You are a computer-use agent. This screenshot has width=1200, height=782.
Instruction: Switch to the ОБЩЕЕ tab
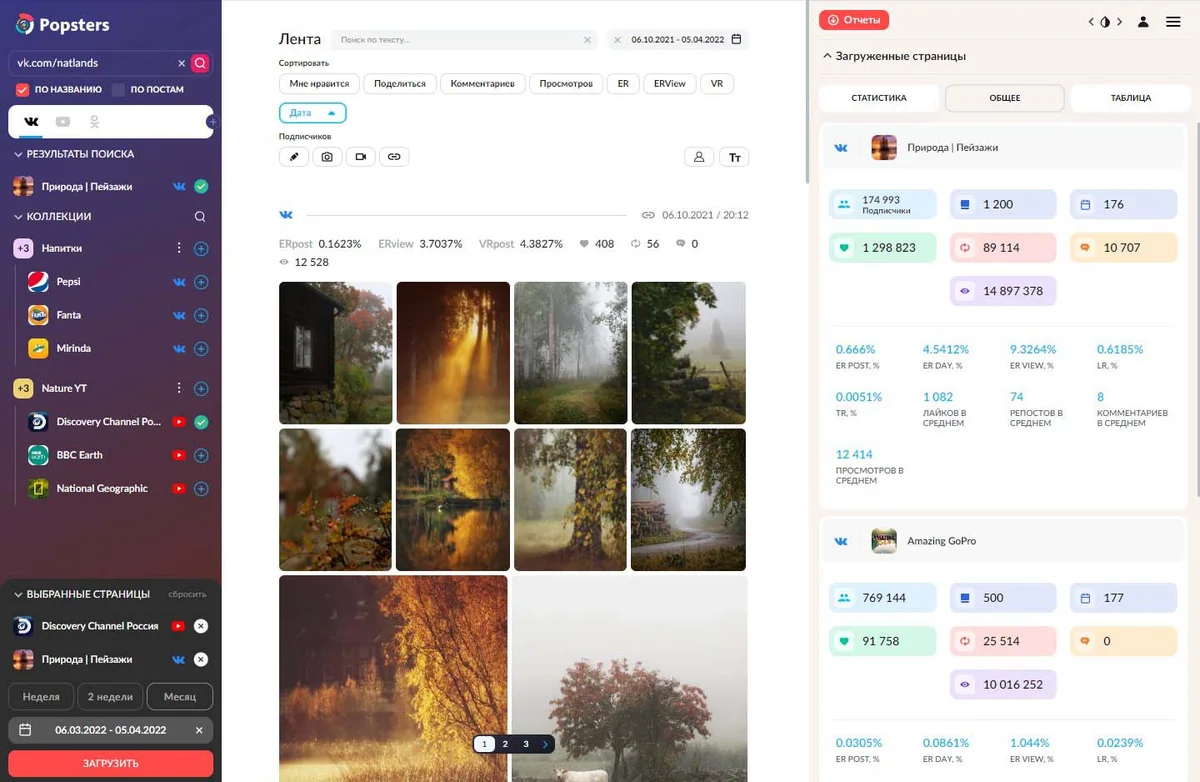point(1005,98)
